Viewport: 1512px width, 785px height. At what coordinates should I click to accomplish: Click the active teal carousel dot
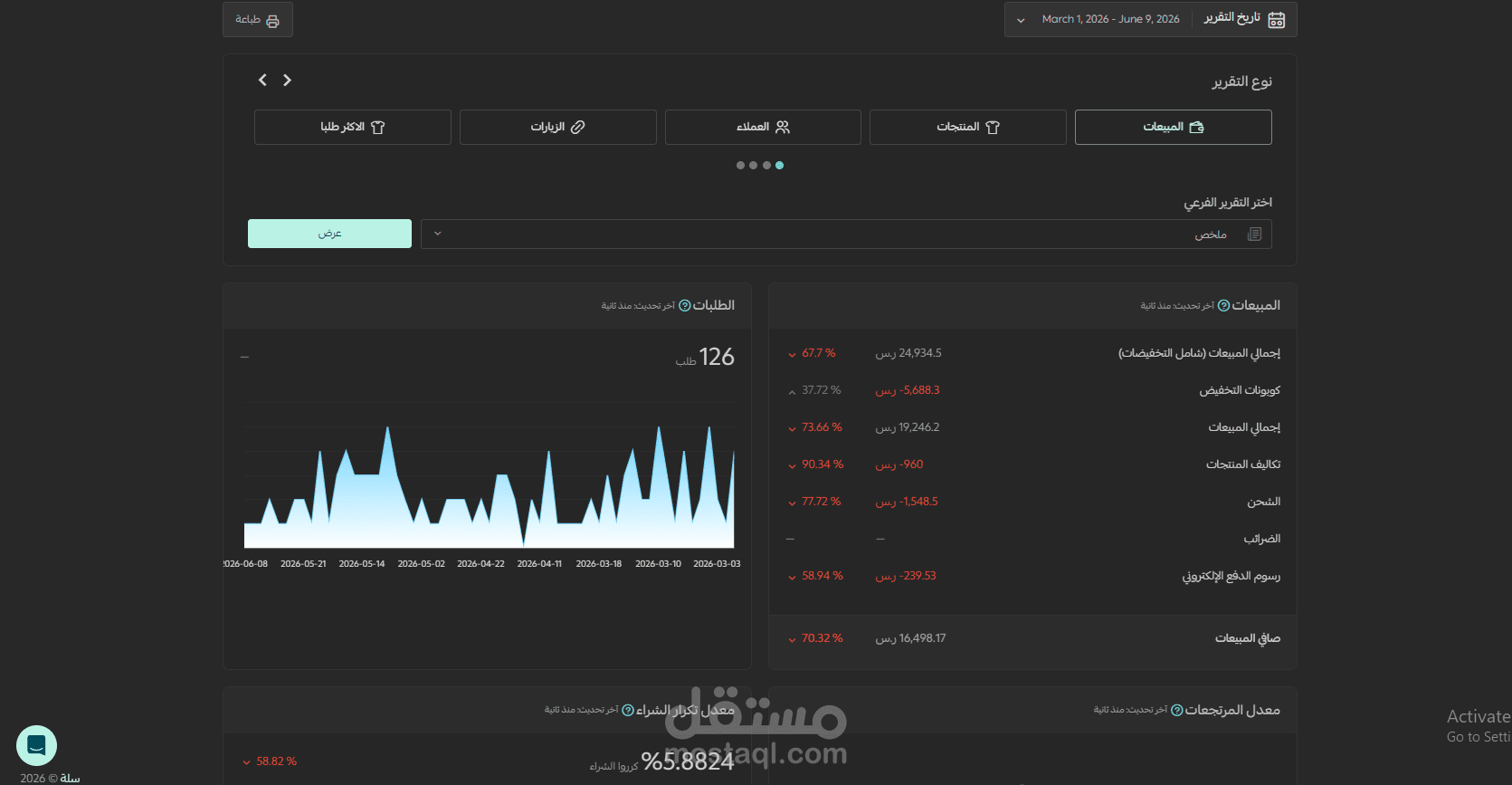pos(780,166)
